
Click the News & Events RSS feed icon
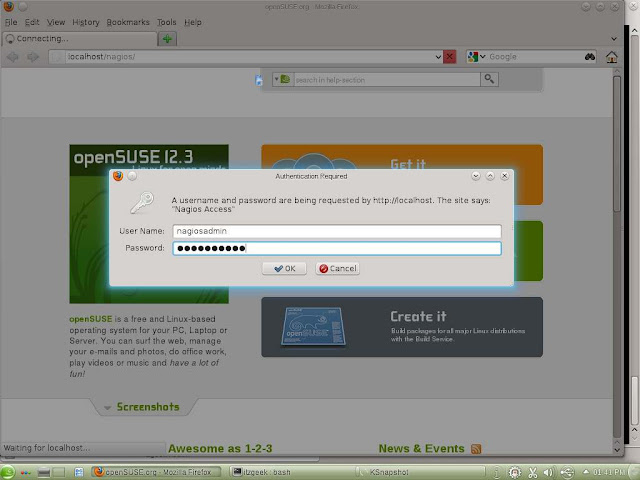click(476, 449)
